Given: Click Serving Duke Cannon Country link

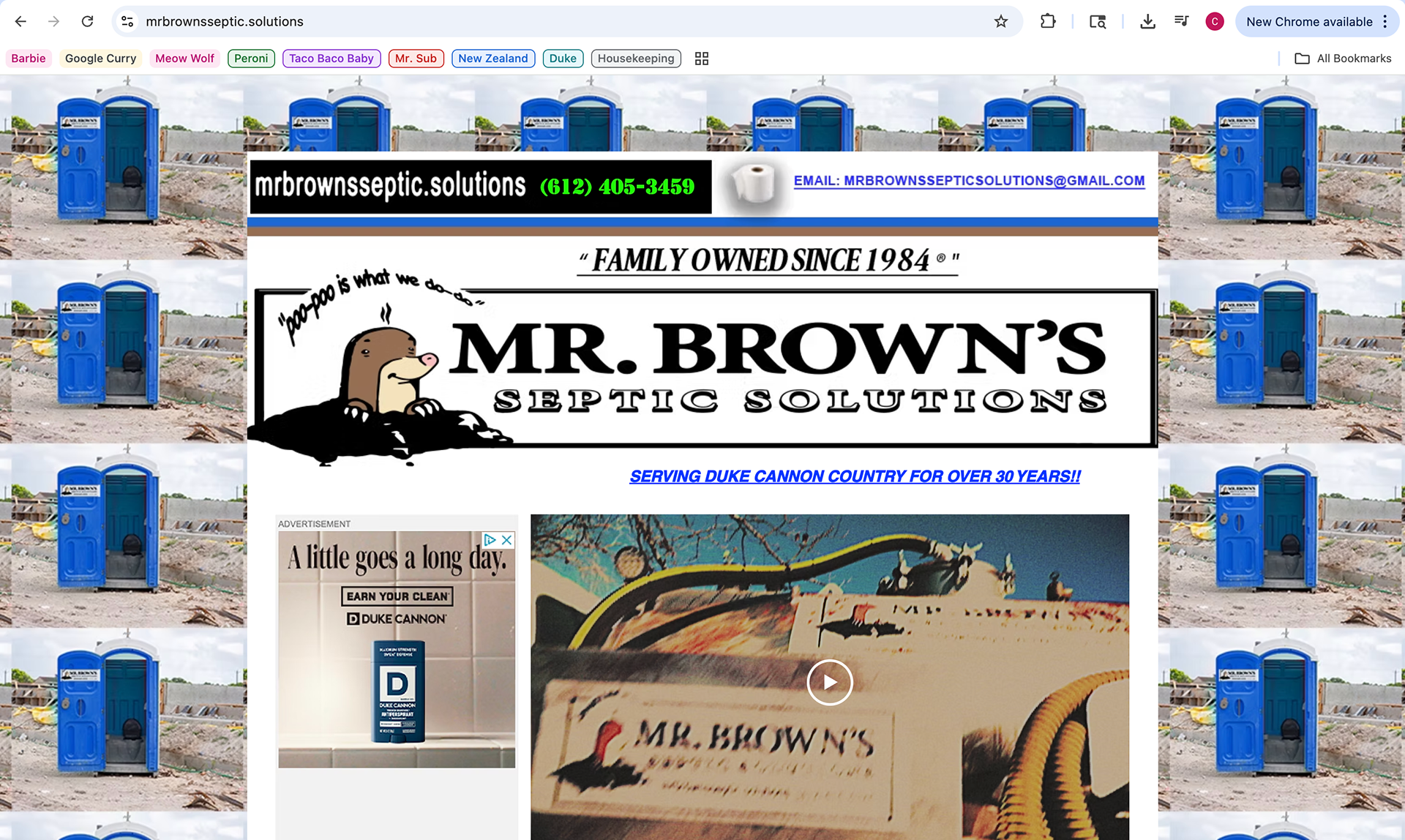Looking at the screenshot, I should 855,476.
